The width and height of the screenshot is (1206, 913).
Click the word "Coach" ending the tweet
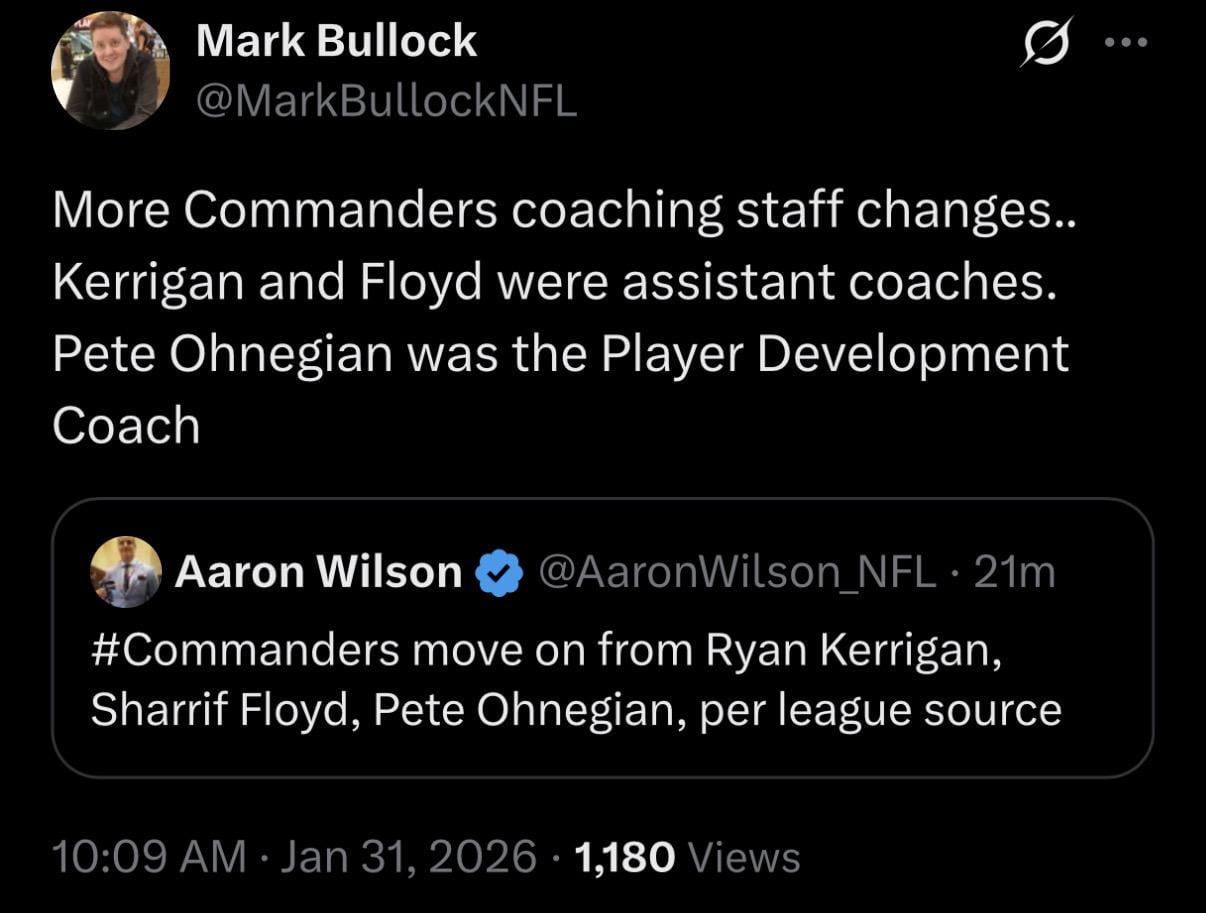pos(126,427)
